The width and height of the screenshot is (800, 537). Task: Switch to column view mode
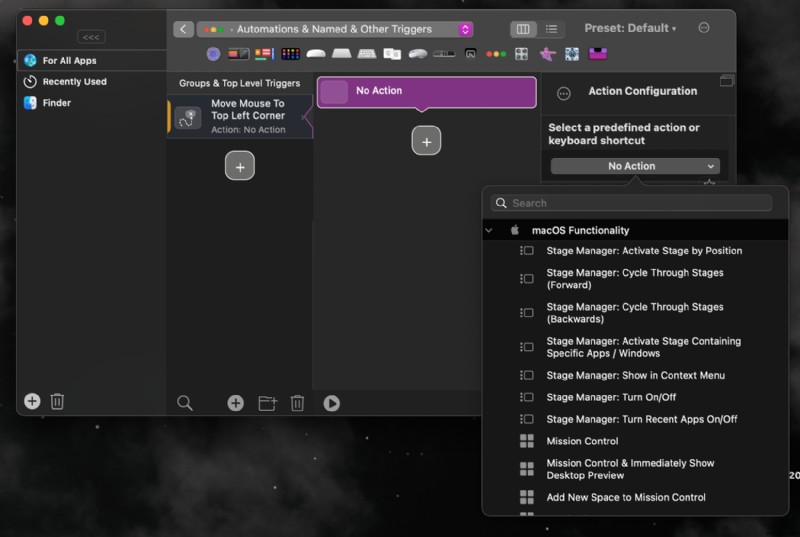(523, 29)
